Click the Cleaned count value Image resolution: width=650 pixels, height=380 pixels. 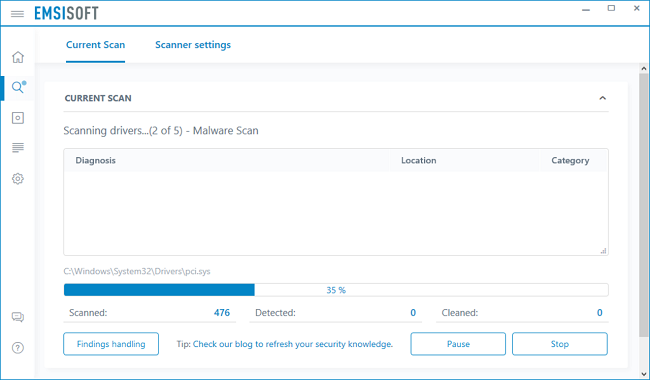pyautogui.click(x=599, y=313)
